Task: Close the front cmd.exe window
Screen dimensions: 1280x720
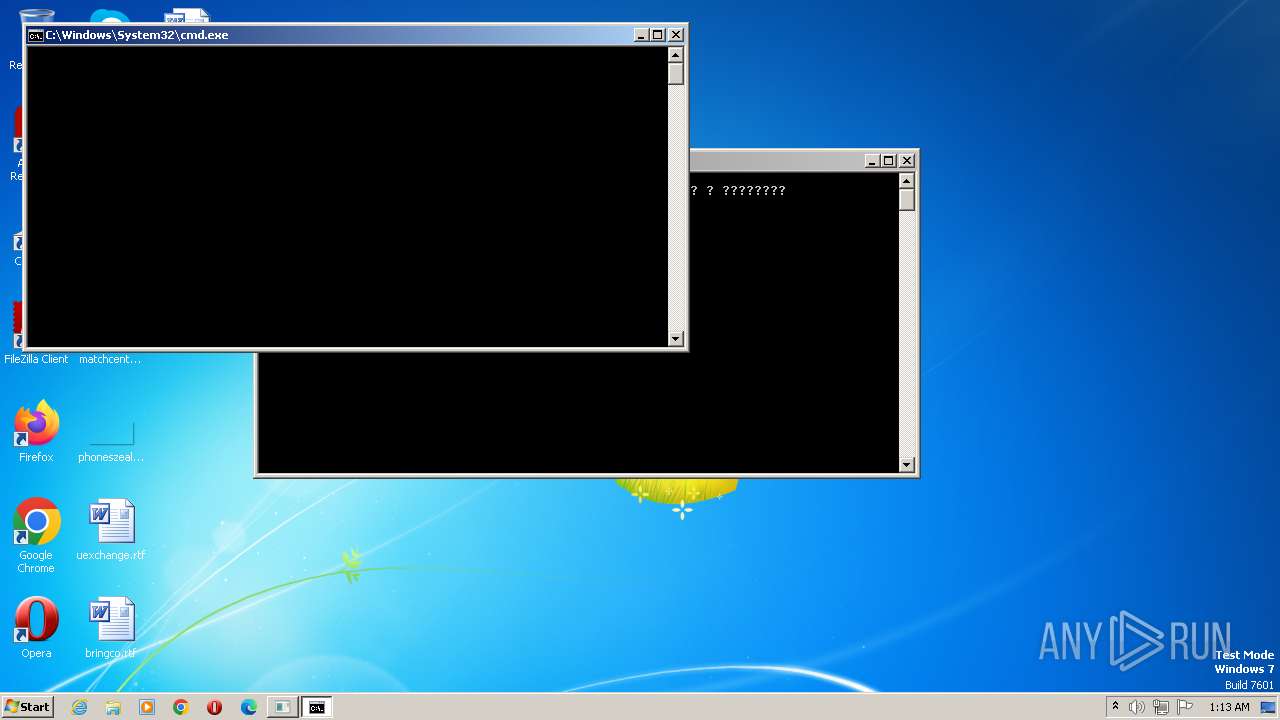Action: [x=676, y=35]
